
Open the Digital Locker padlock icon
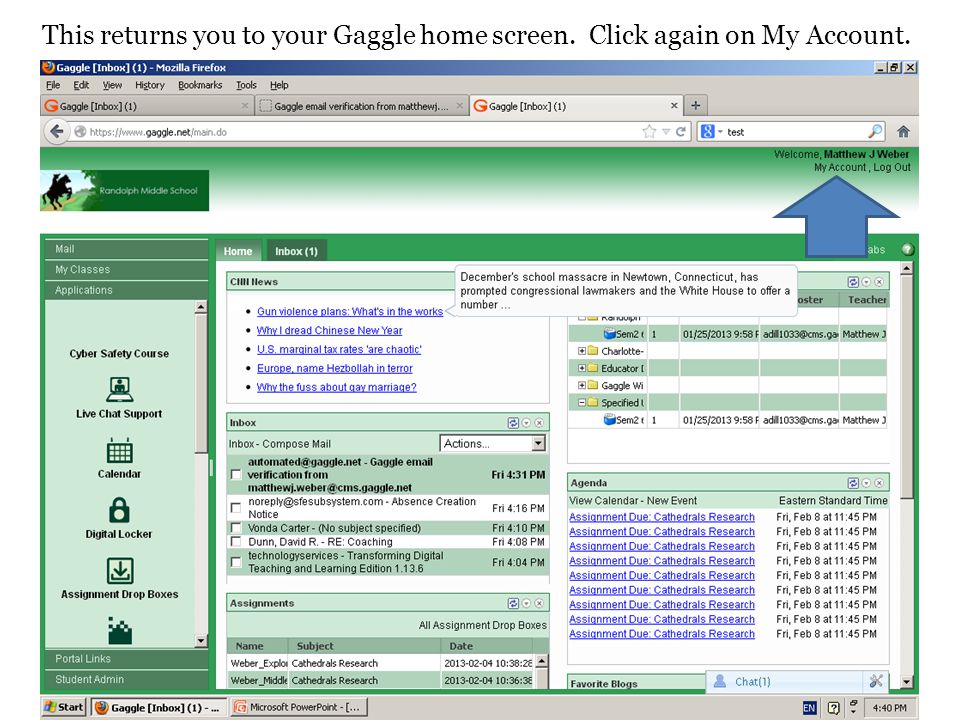119,509
